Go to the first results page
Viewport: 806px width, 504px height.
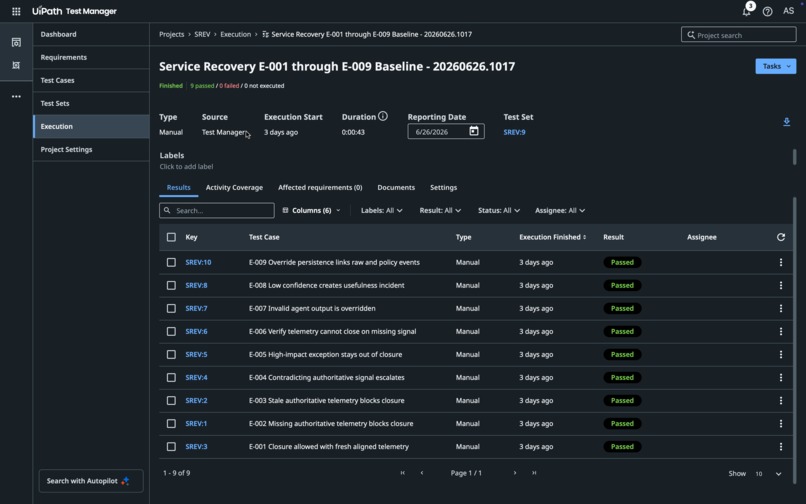[x=402, y=473]
